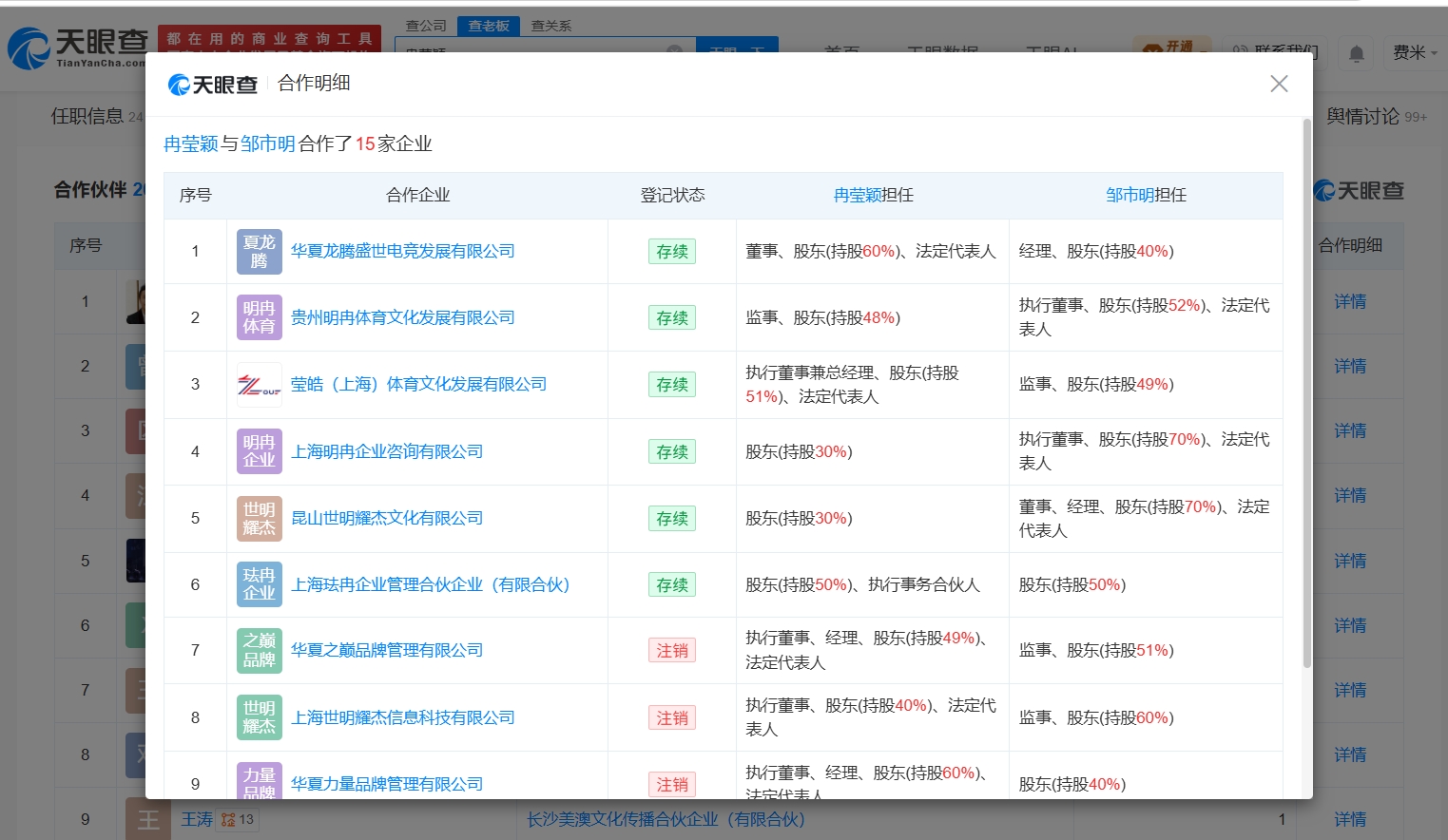Click 详情 link in background row 2
Image resolution: width=1448 pixels, height=840 pixels.
coord(1350,366)
